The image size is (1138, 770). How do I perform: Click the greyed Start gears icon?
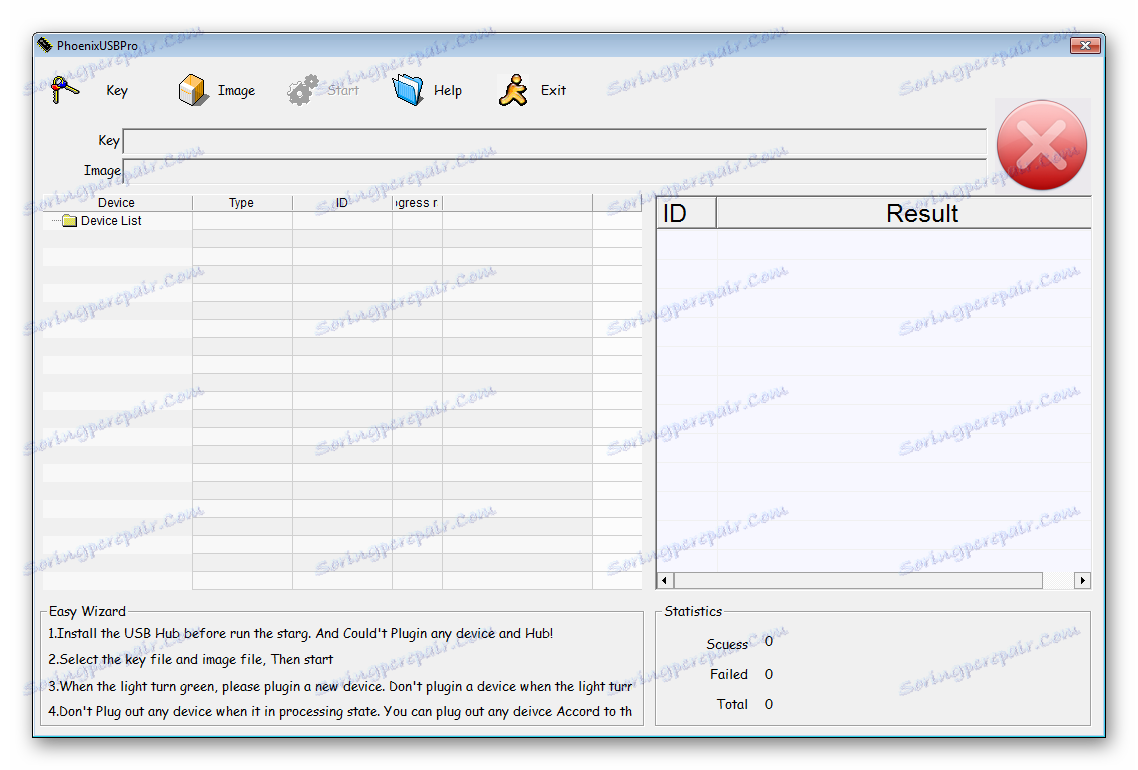pos(303,90)
